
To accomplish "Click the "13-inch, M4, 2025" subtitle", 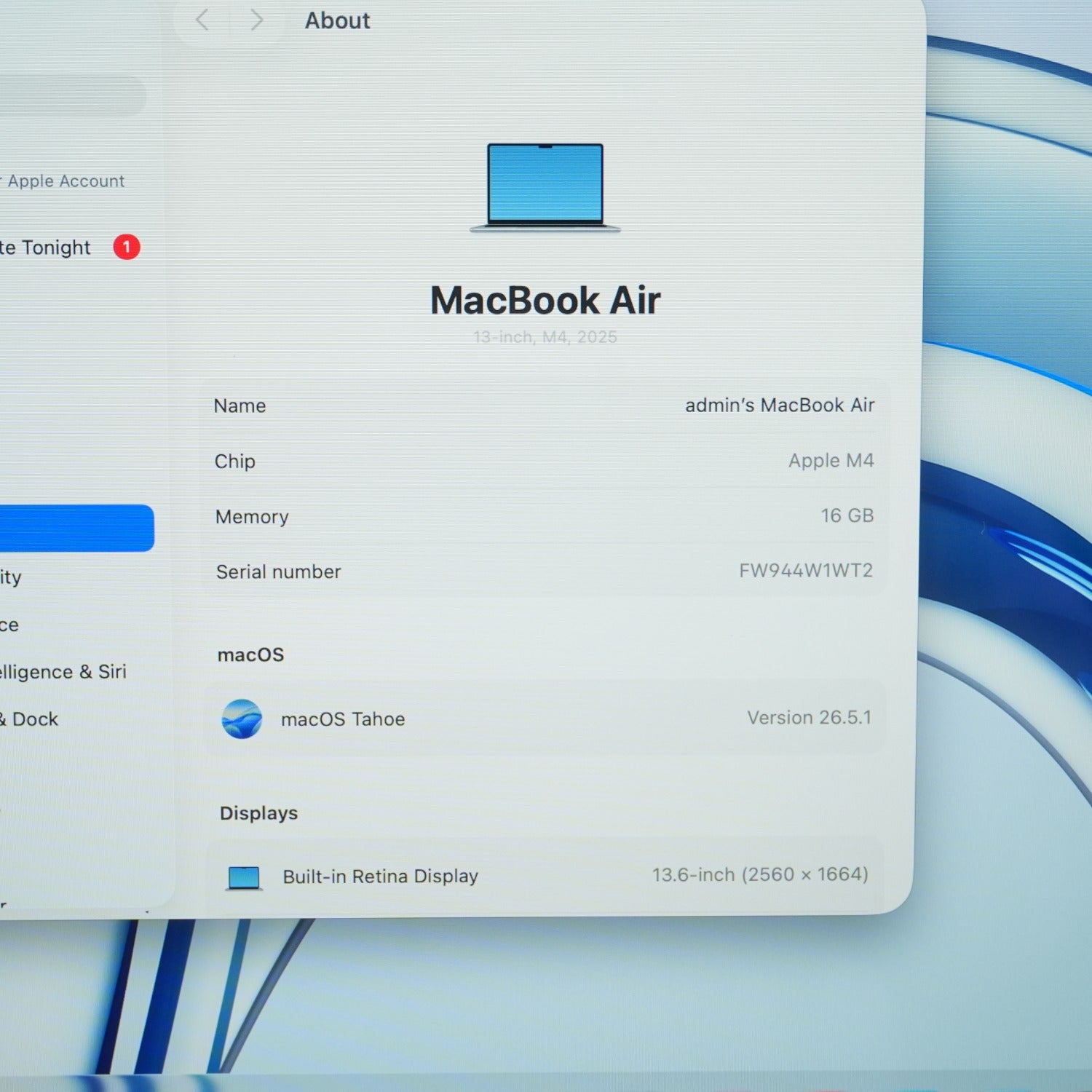I will click(545, 337).
